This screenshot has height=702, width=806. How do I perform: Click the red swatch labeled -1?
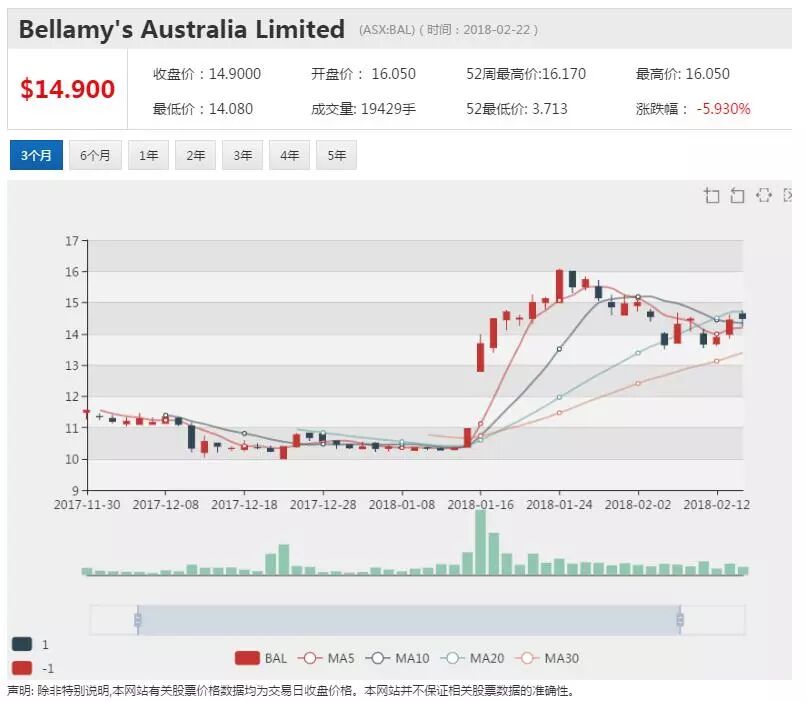pyautogui.click(x=22, y=668)
